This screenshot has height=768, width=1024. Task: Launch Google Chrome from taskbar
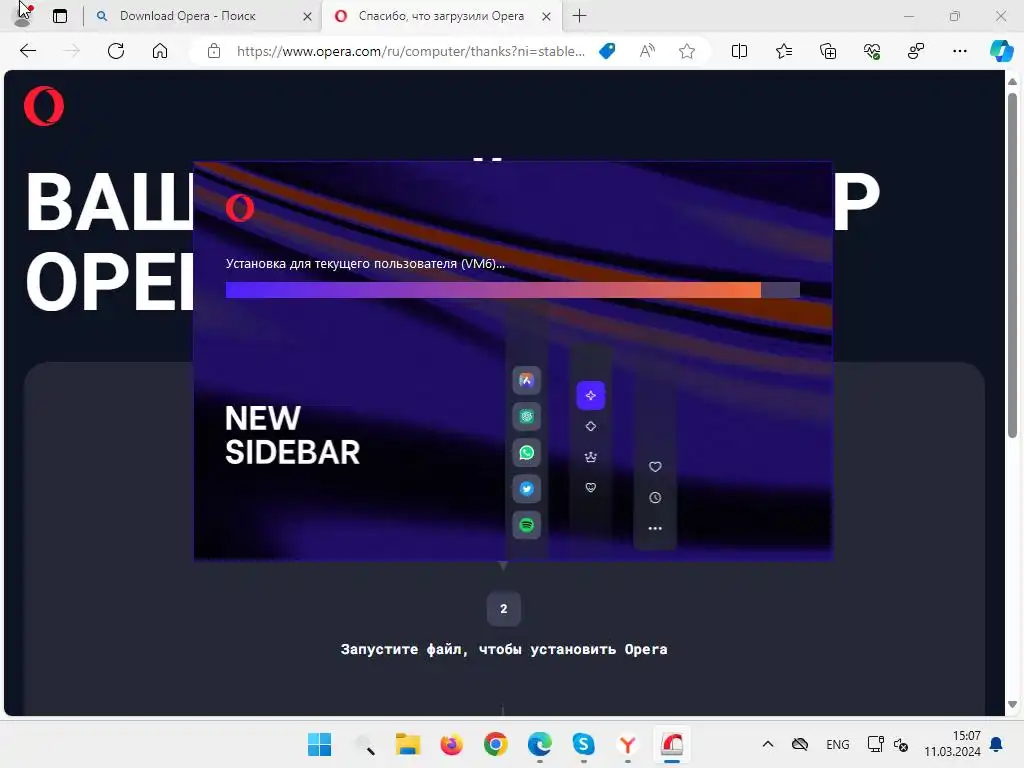(496, 744)
